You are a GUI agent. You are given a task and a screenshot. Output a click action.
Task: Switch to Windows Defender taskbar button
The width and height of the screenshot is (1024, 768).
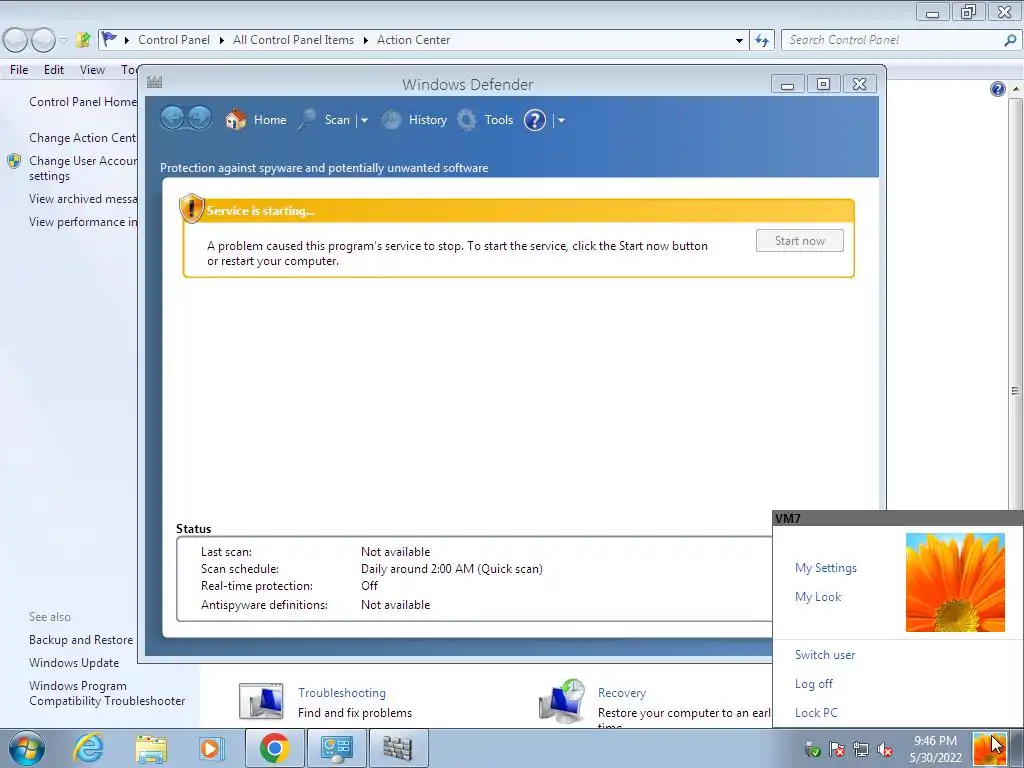coord(398,748)
